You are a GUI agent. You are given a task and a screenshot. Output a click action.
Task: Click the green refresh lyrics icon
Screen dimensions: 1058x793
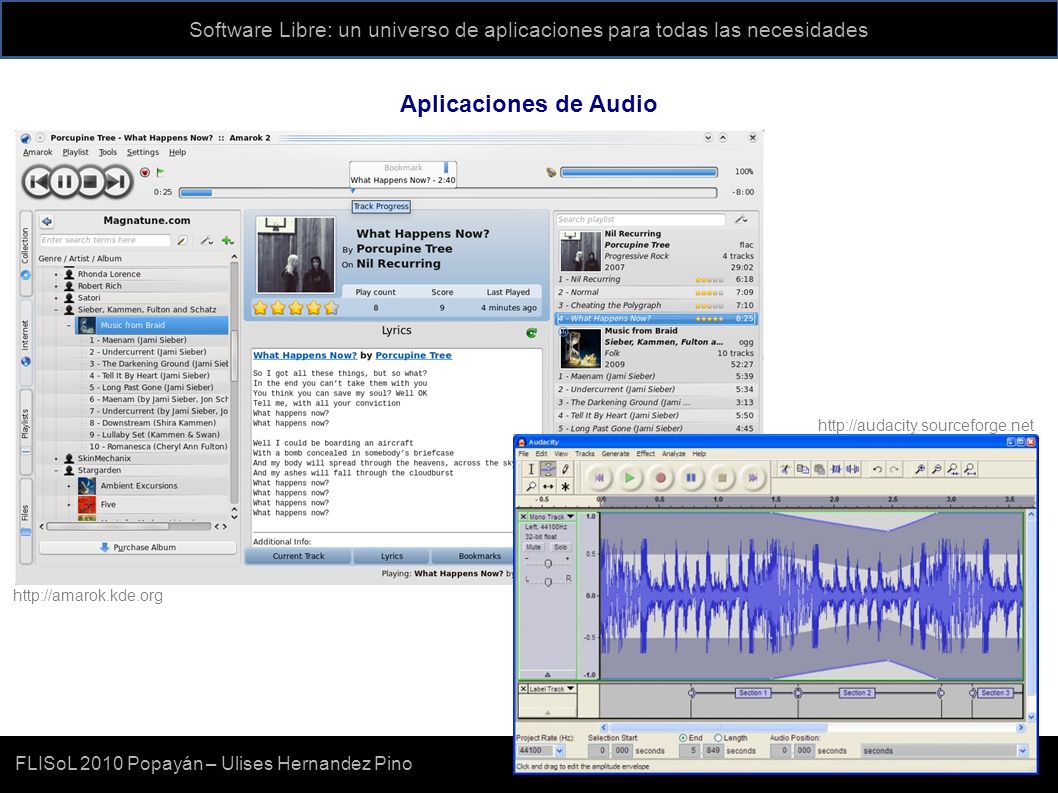pyautogui.click(x=532, y=332)
